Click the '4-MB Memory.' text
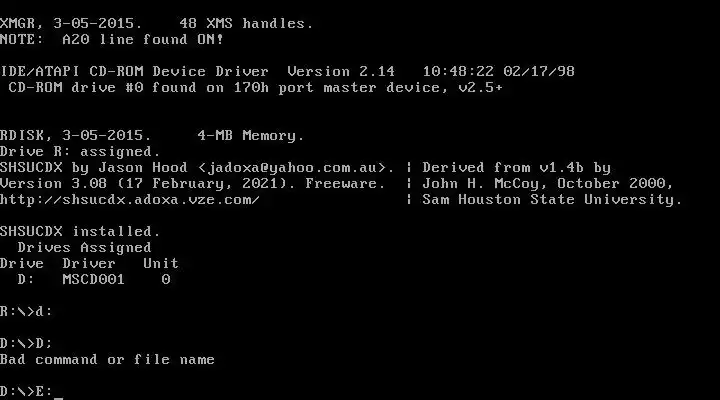 251,136
